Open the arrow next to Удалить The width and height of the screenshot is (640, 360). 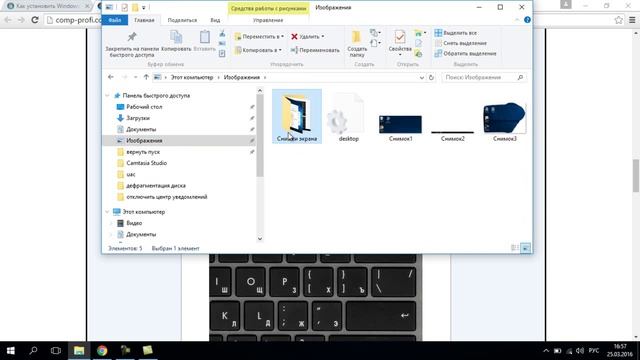[323, 37]
